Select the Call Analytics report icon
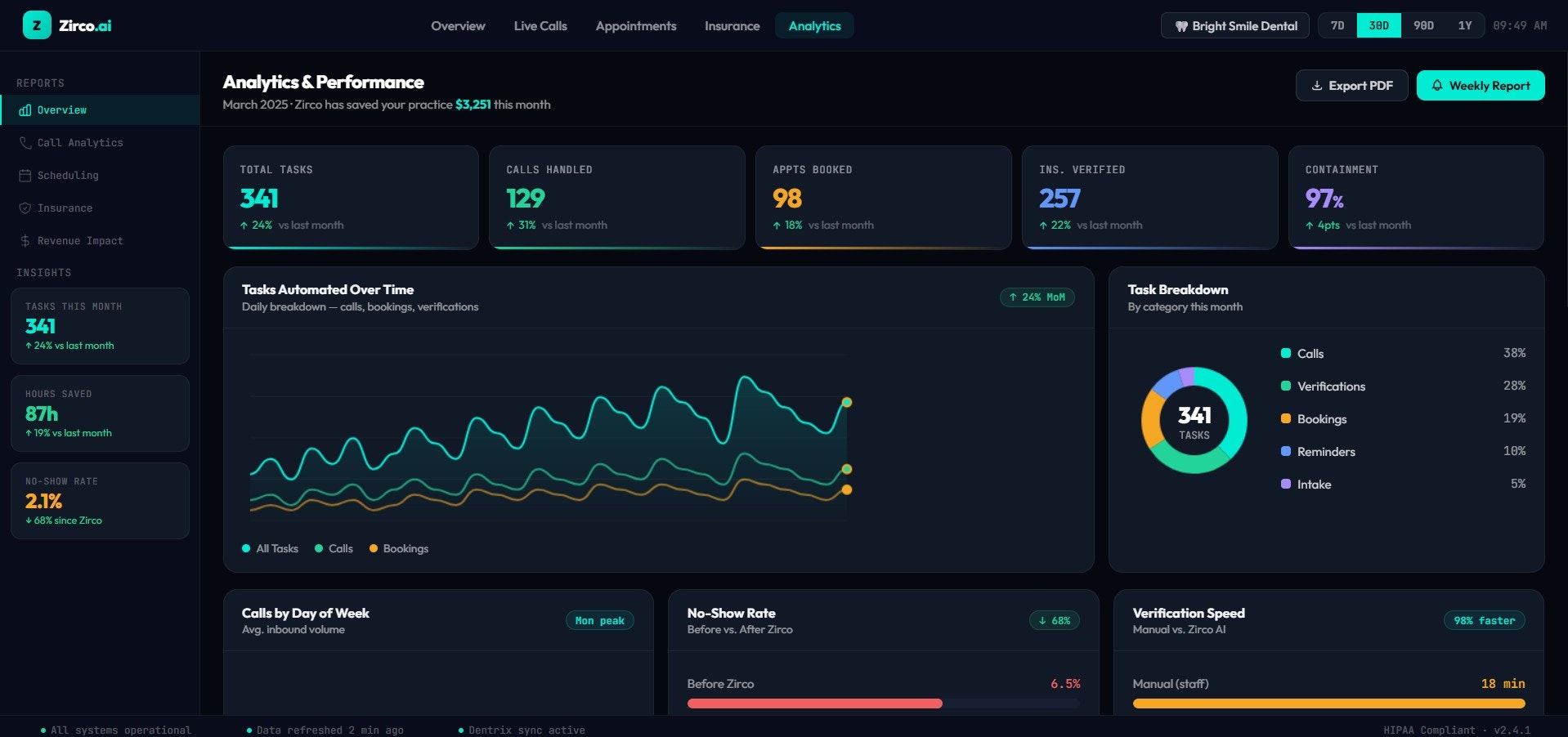Viewport: 1568px width, 737px height. 25,142
